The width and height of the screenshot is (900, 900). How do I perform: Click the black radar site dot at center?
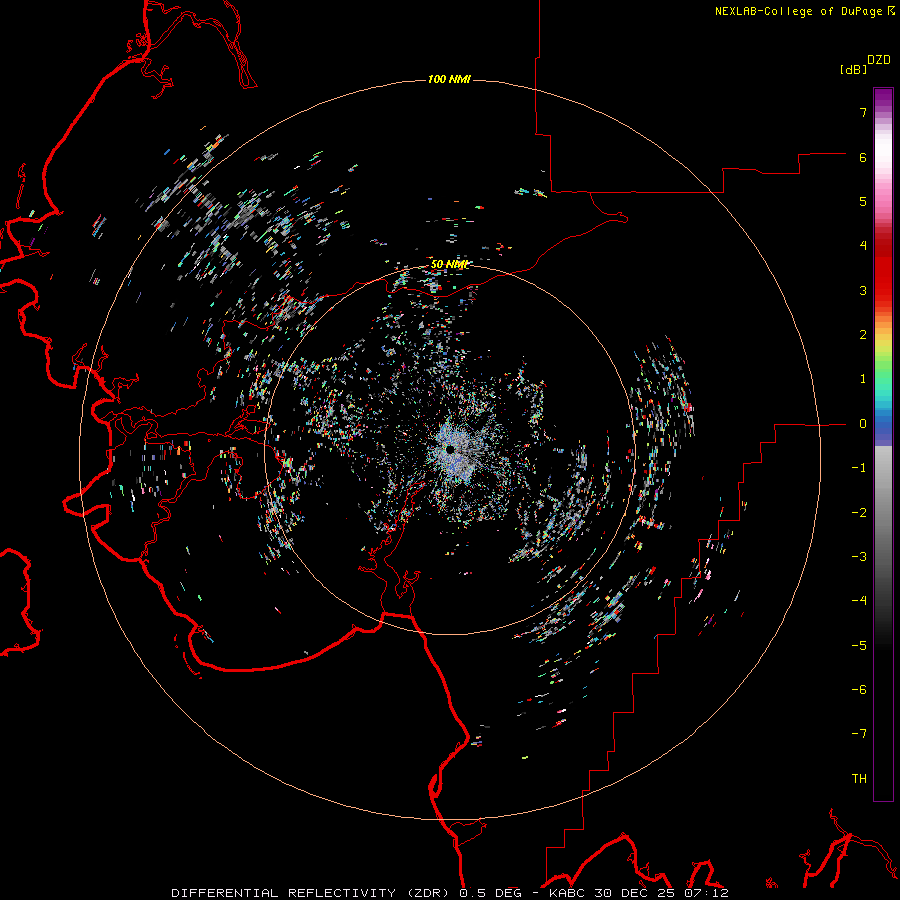tap(450, 449)
